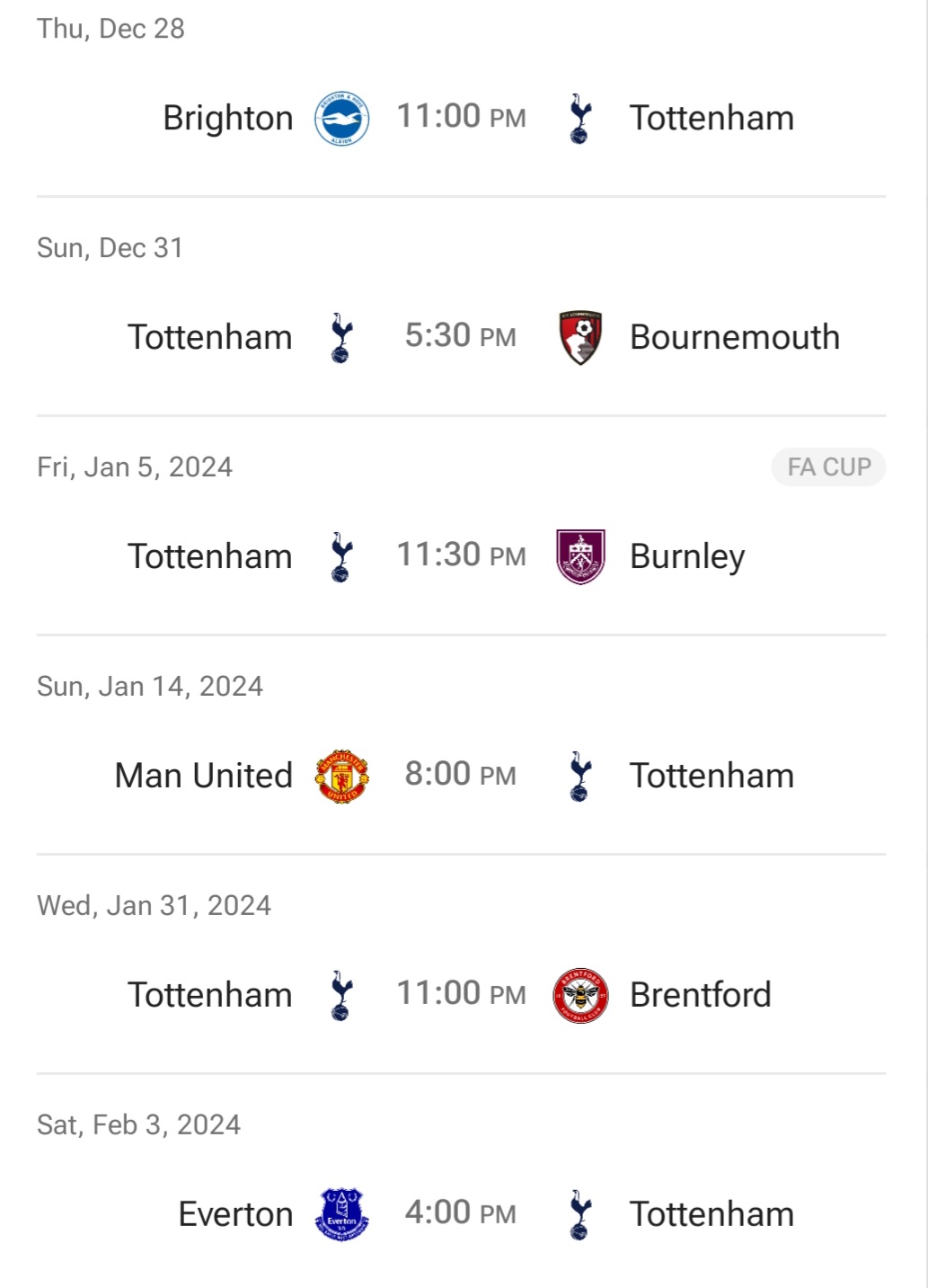
Task: Open the Brighton team name link
Action: click(x=228, y=119)
